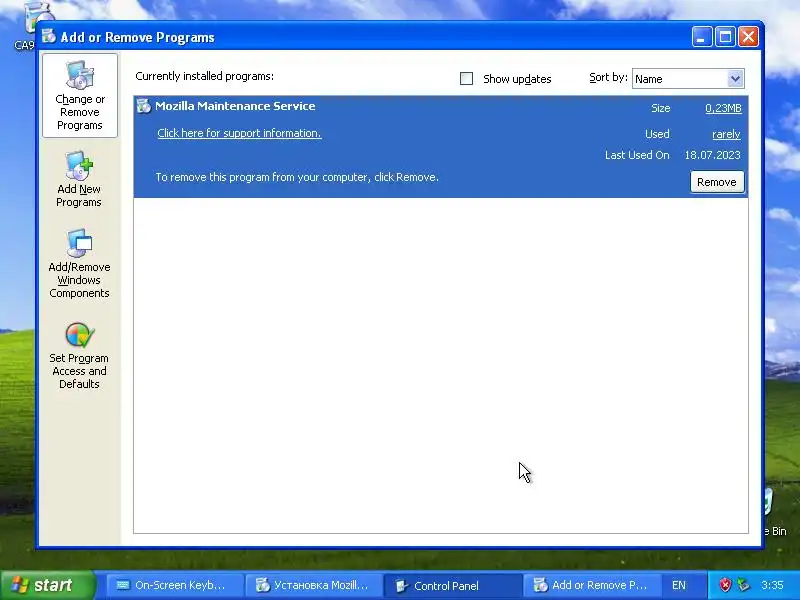Click the EN language indicator
The height and width of the screenshot is (600, 800).
(x=679, y=585)
